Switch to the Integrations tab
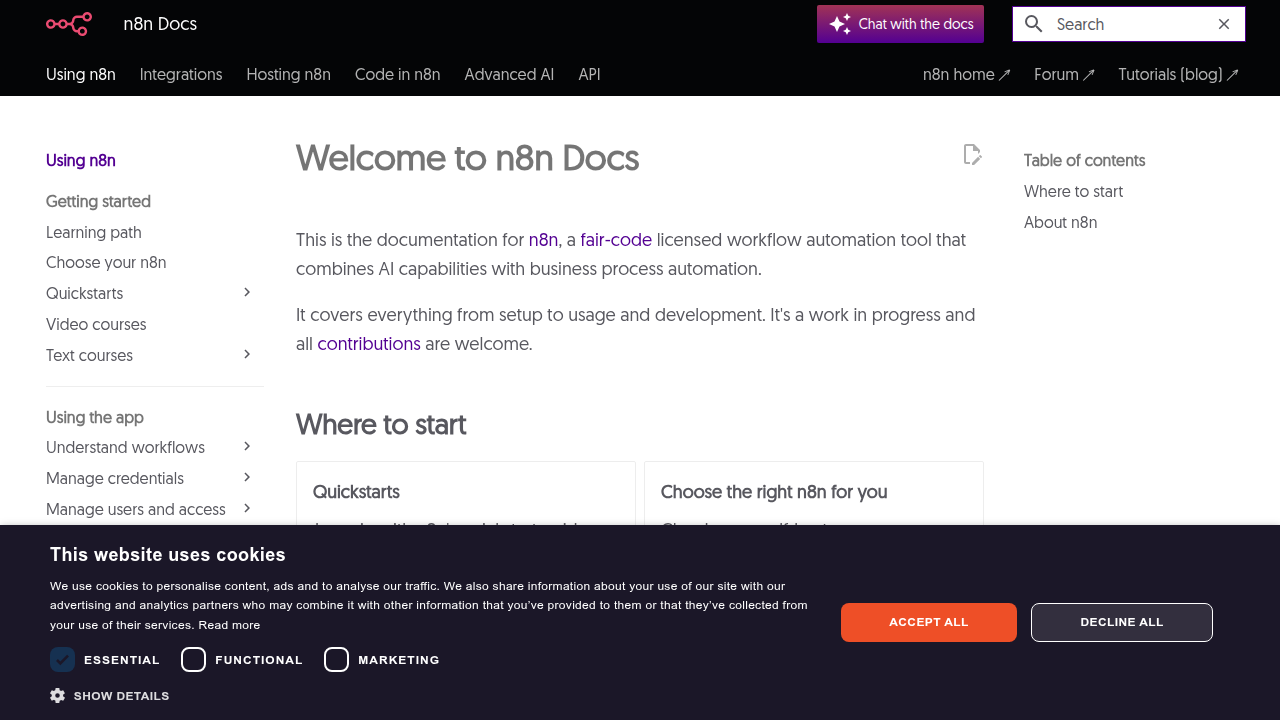 coord(181,74)
